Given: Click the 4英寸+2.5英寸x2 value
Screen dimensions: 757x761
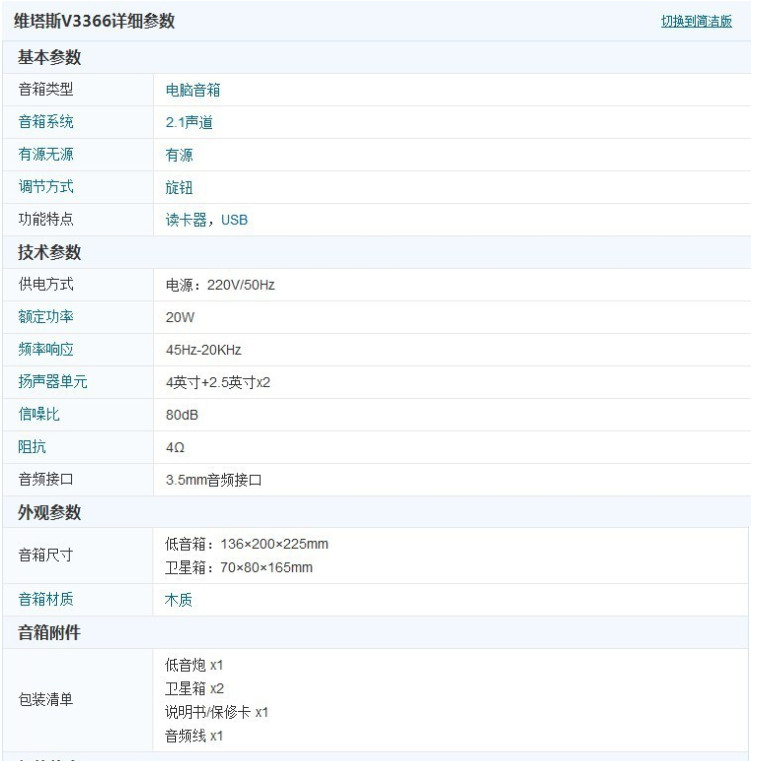Looking at the screenshot, I should (x=218, y=383).
